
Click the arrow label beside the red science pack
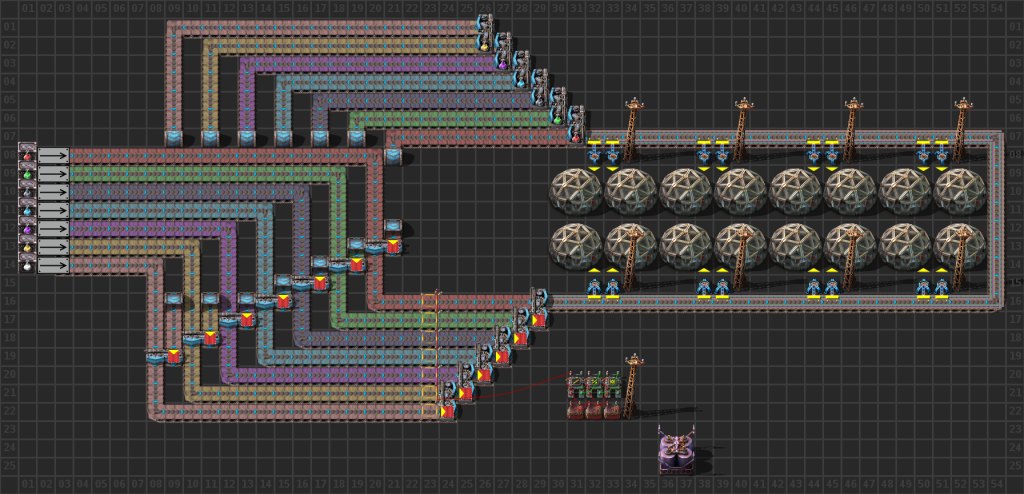(54, 156)
